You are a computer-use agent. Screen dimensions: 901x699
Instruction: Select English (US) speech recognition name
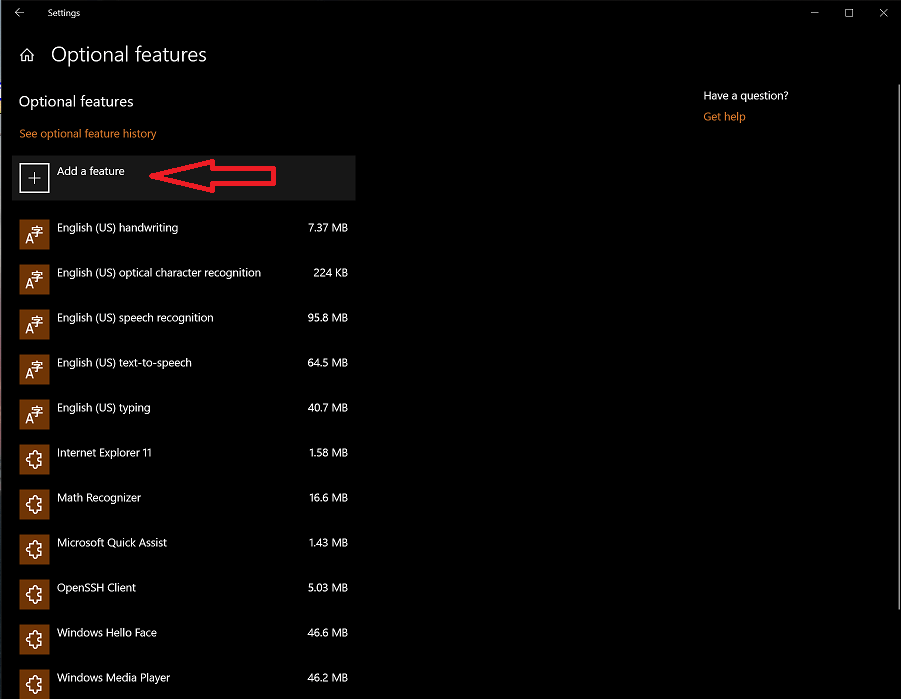coord(135,318)
